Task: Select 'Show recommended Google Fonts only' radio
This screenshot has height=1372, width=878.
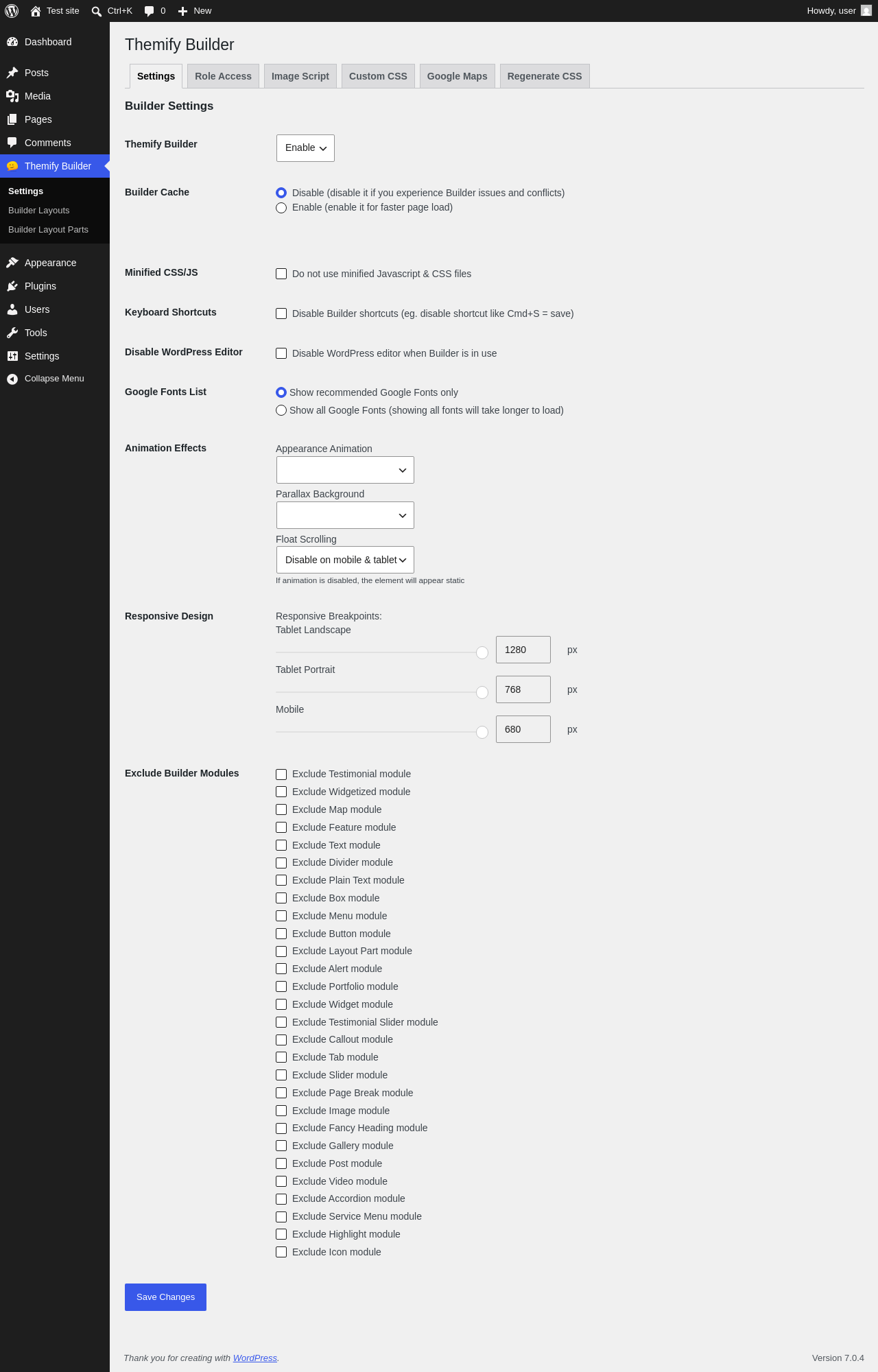Action: (x=281, y=392)
